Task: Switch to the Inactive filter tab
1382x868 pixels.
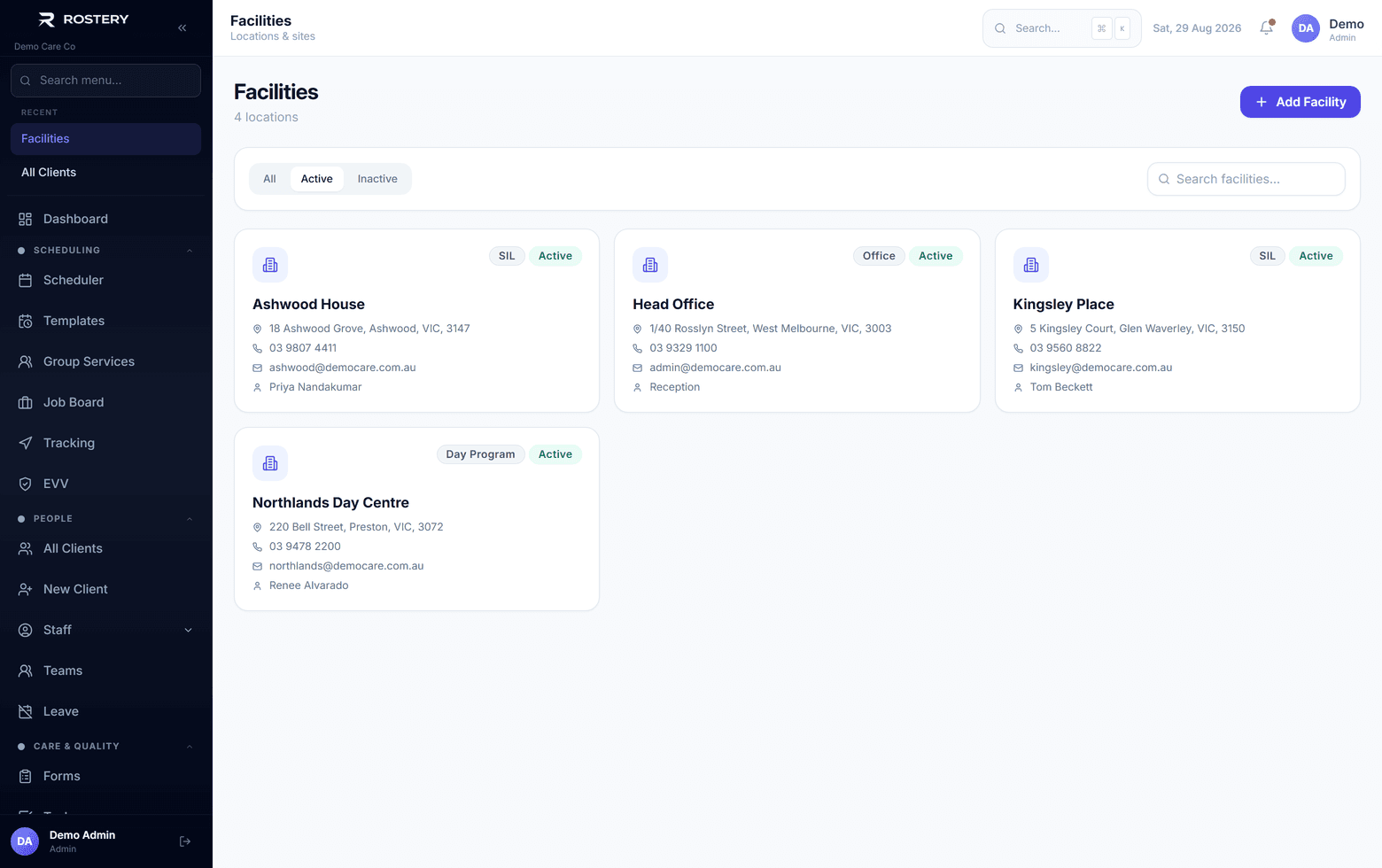Action: [x=377, y=179]
